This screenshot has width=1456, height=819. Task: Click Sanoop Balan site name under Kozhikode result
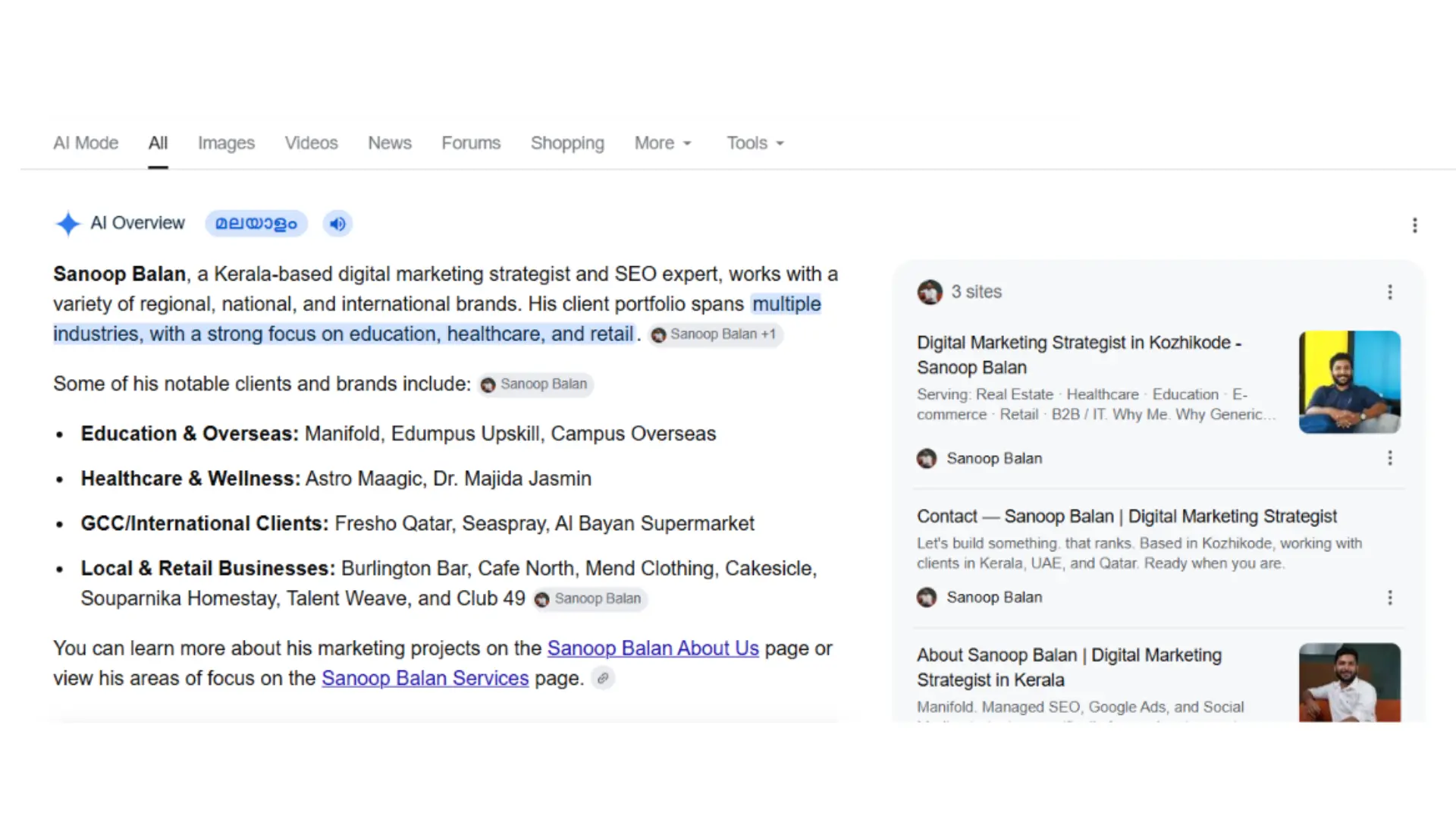tap(994, 458)
